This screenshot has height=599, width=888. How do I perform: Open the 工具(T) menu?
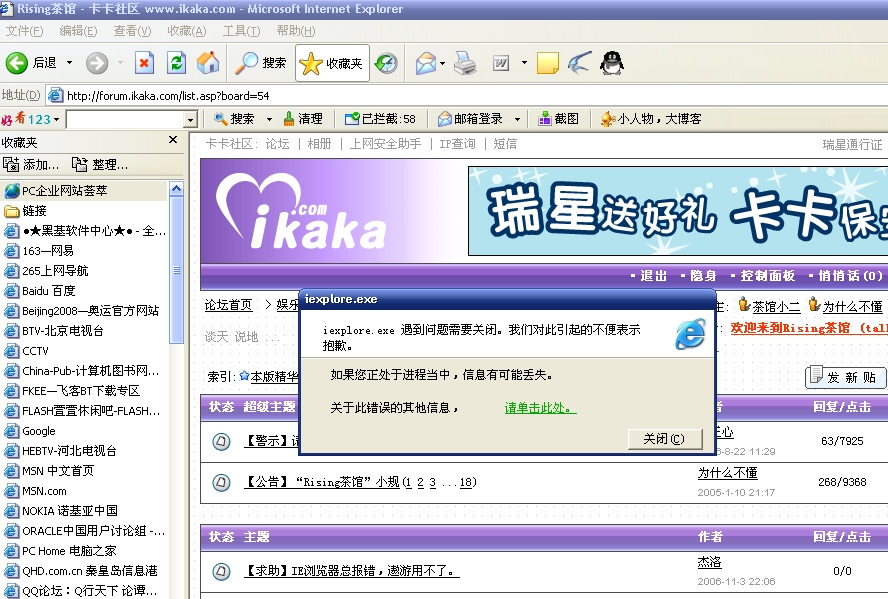pyautogui.click(x=241, y=31)
